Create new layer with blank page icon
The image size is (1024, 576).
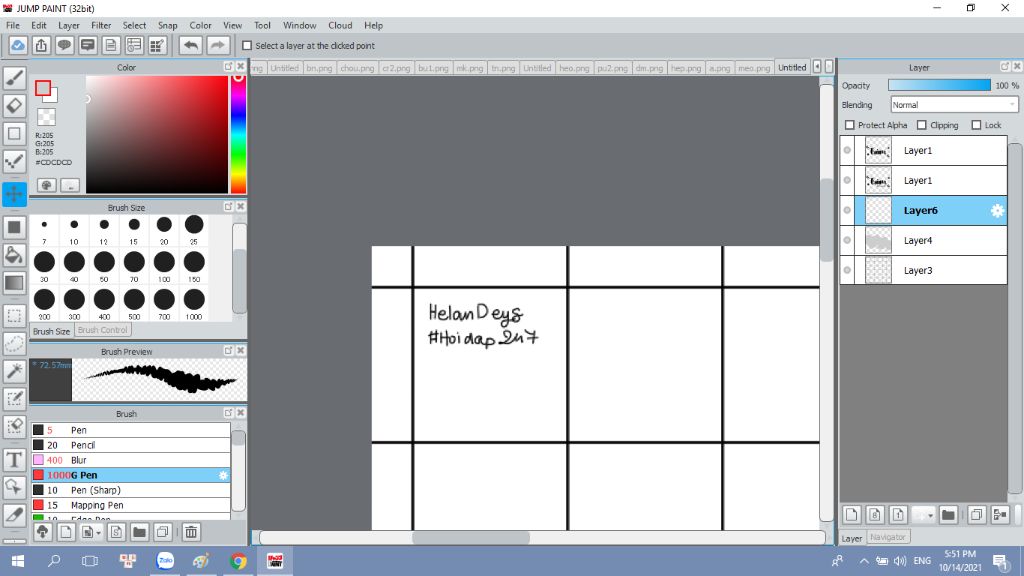point(852,515)
